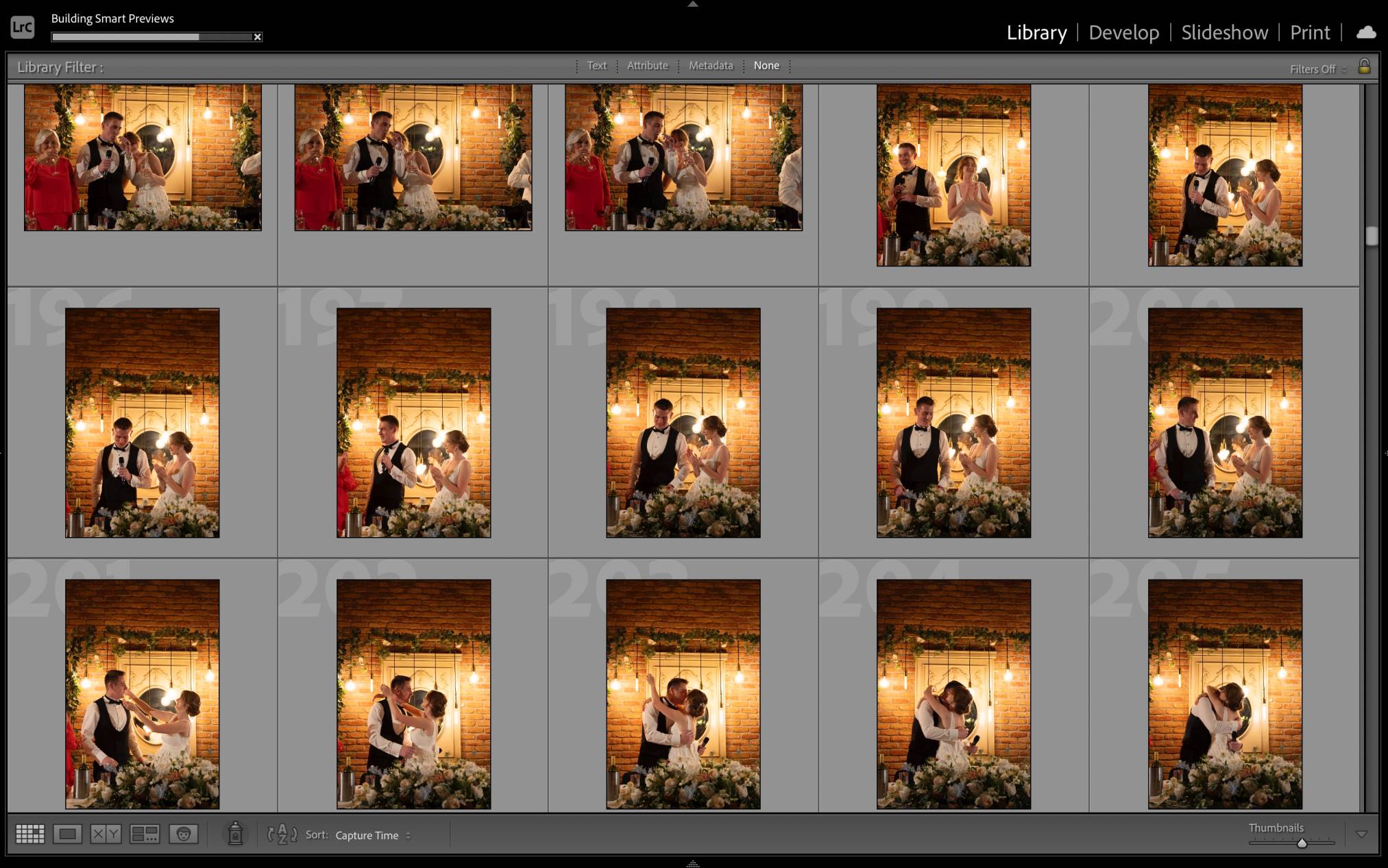The width and height of the screenshot is (1388, 868).
Task: Click the Metadata filter button
Action: click(710, 66)
